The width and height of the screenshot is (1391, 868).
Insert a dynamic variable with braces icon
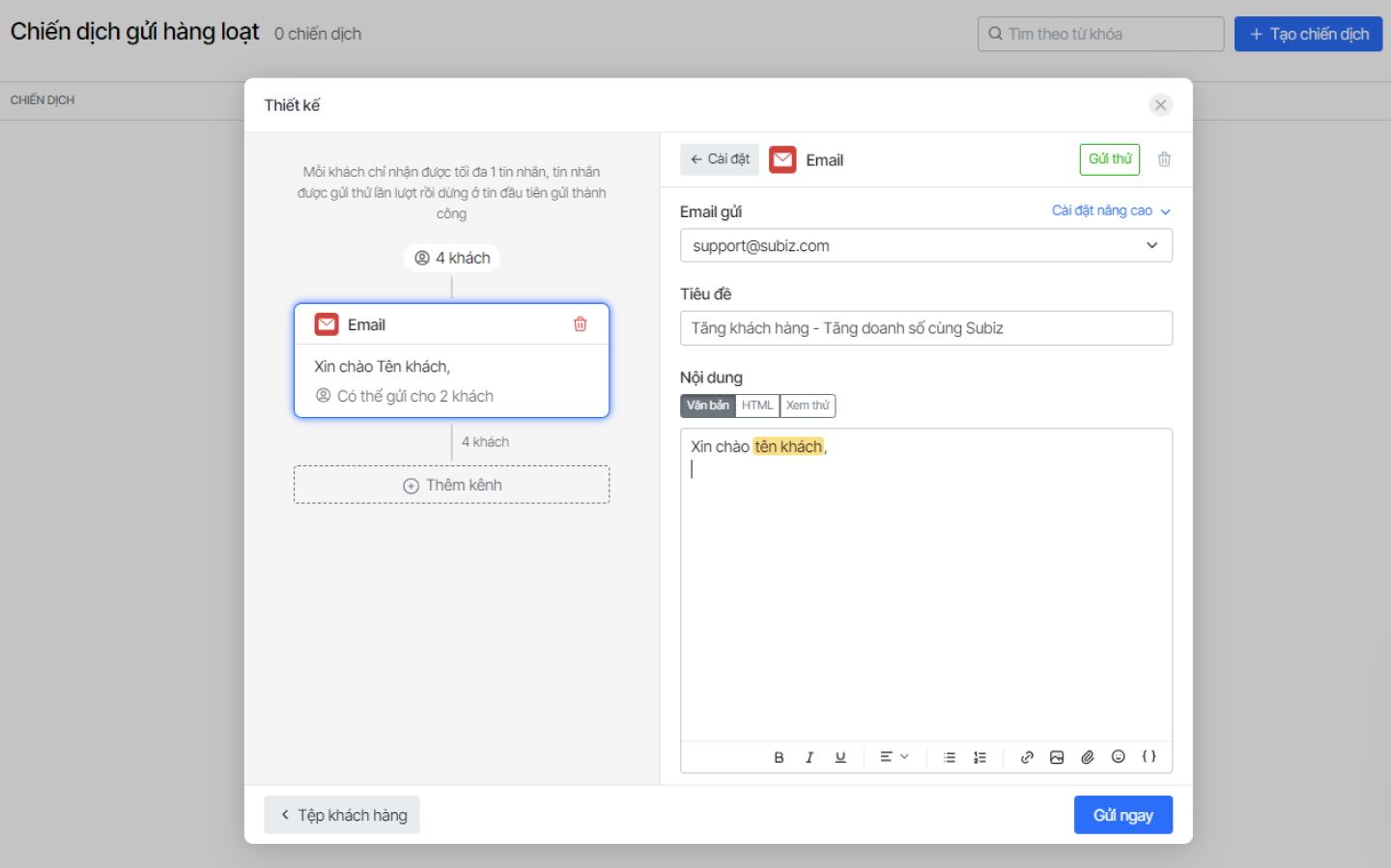point(1149,757)
